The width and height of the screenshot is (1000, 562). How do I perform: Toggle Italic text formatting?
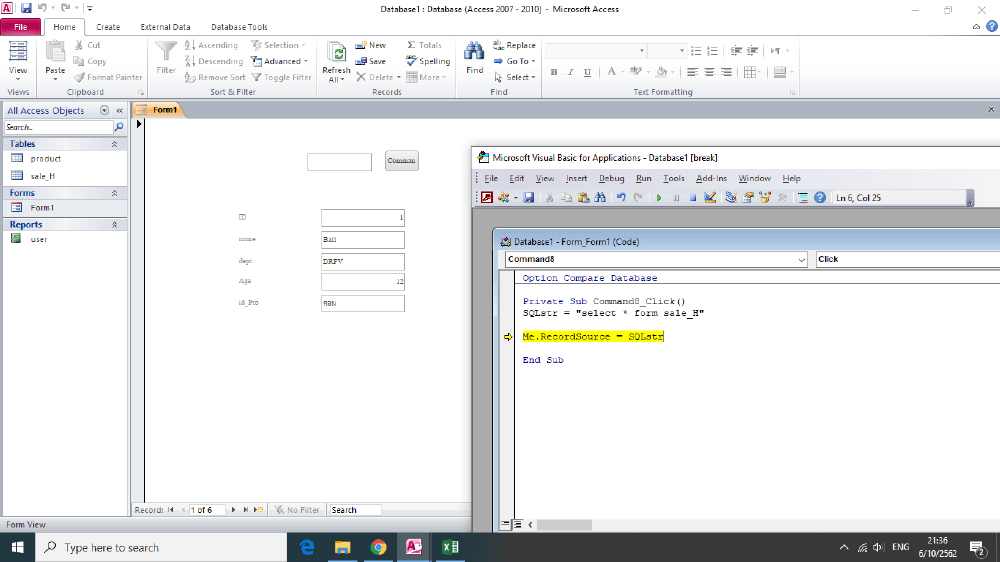[570, 72]
